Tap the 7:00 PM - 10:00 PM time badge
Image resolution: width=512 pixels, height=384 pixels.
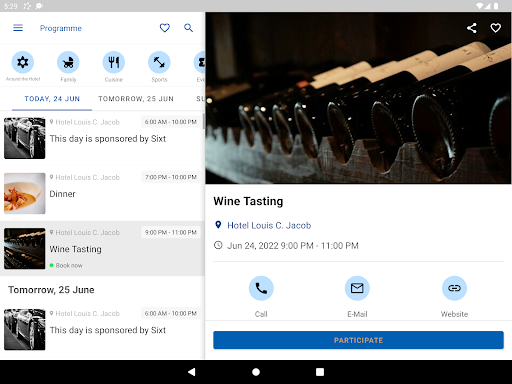[x=171, y=177]
